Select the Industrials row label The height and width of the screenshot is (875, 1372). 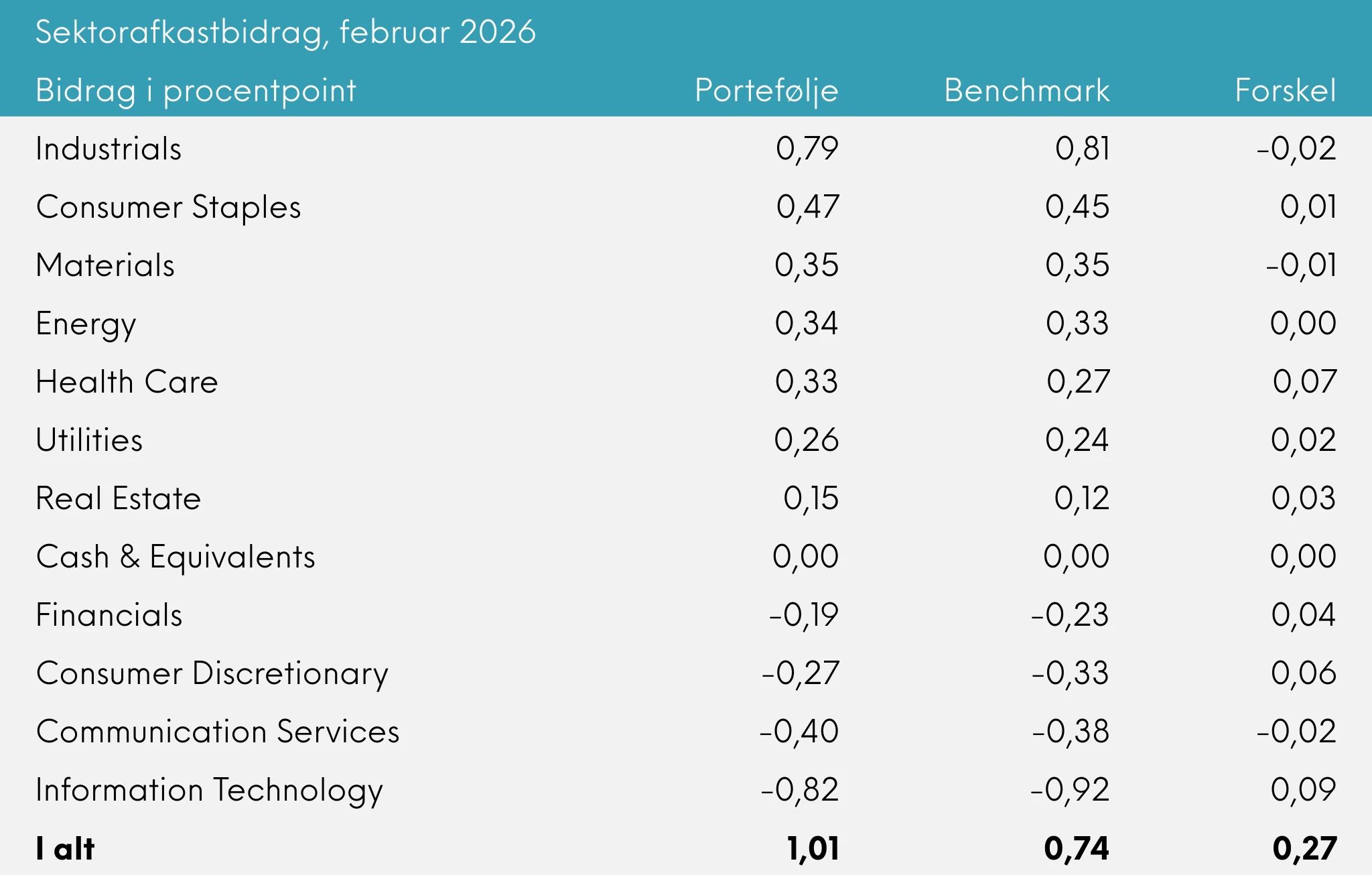click(x=109, y=149)
